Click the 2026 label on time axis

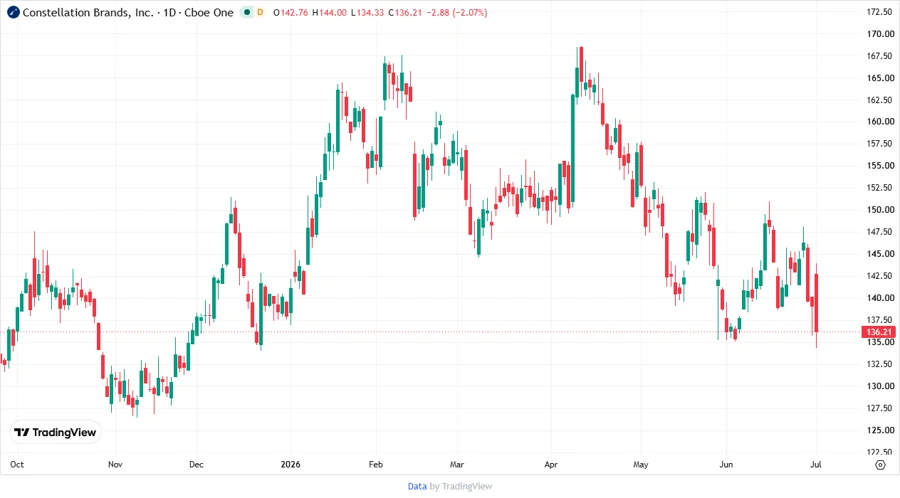(x=290, y=464)
